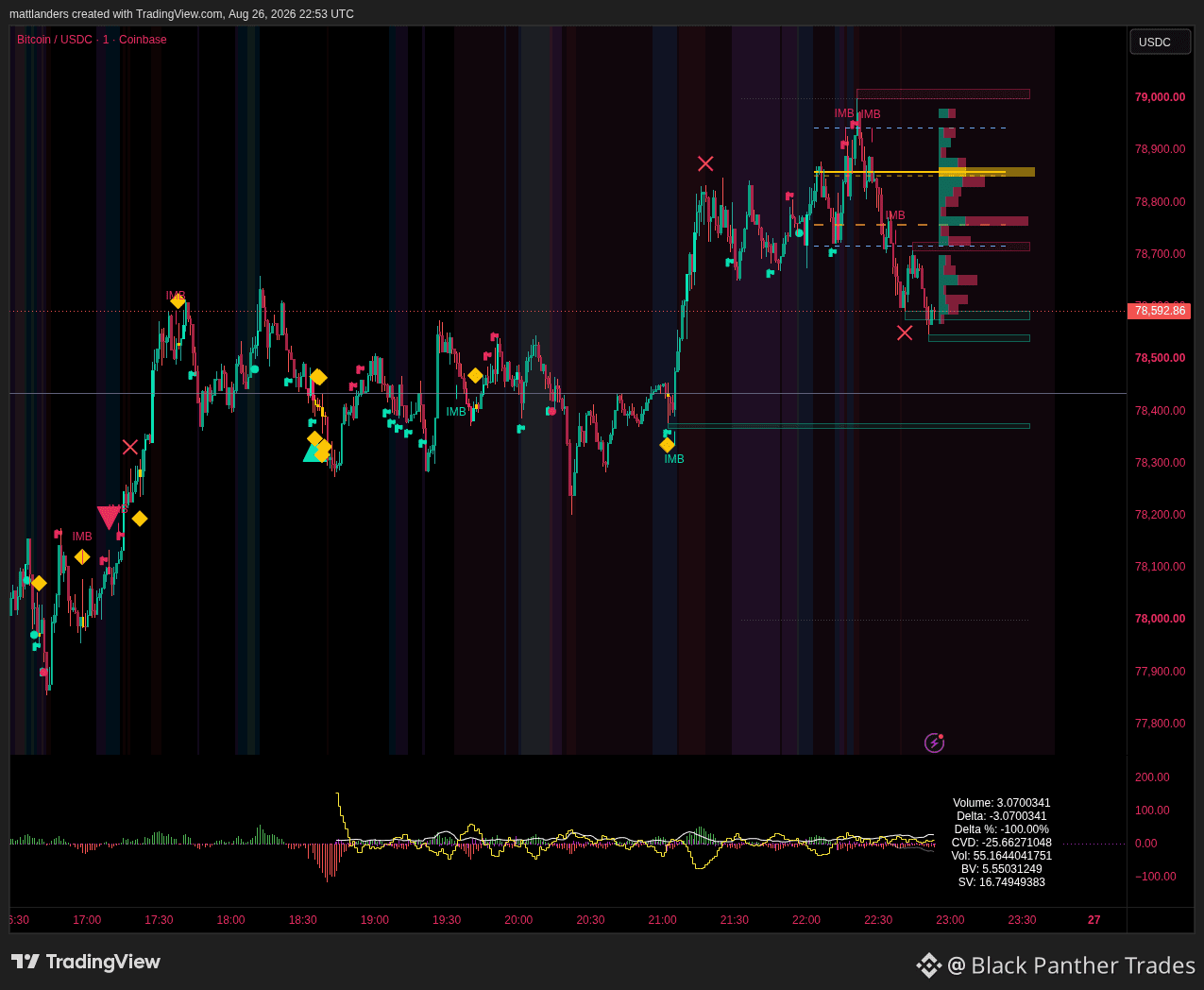Click the SV: 16.74949383 stat line
Viewport: 1204px width, 990px height.
[1002, 882]
